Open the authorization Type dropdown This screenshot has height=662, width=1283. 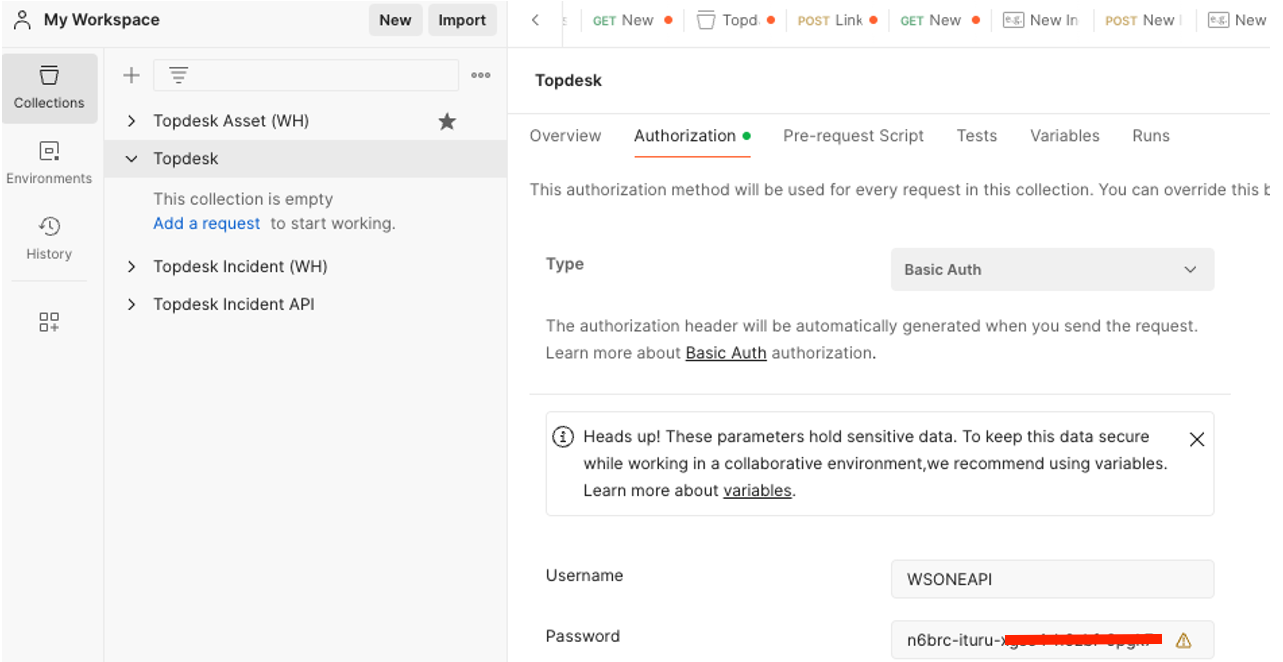[1052, 269]
